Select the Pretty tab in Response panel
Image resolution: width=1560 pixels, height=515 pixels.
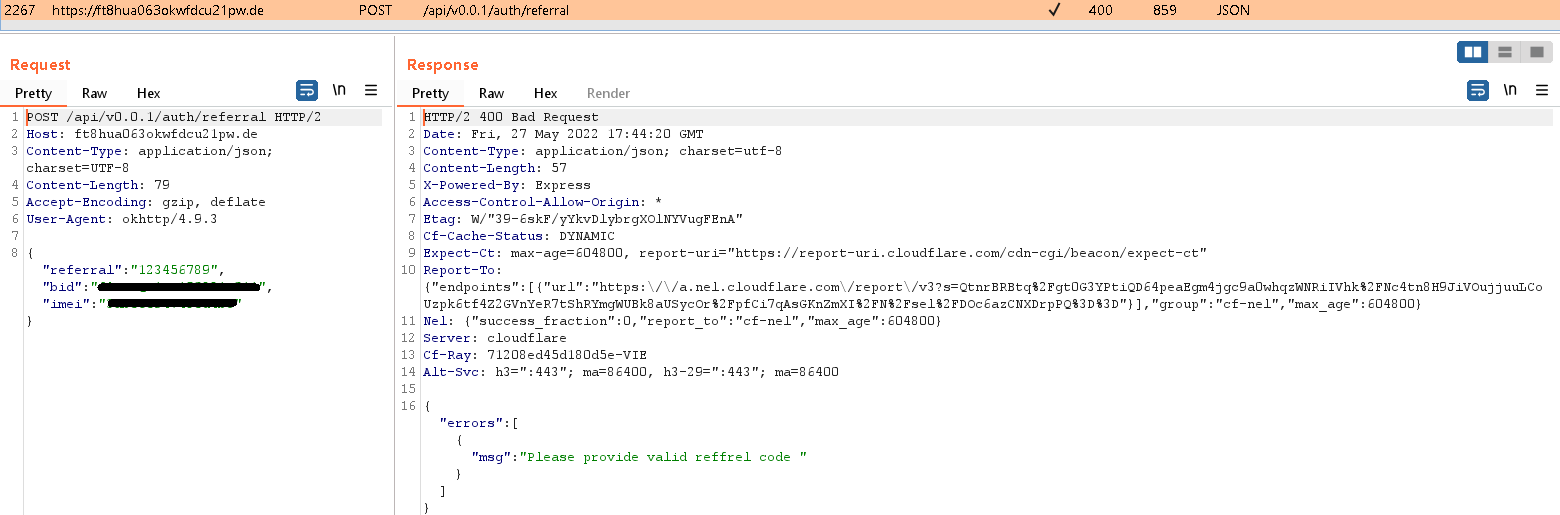pos(430,93)
